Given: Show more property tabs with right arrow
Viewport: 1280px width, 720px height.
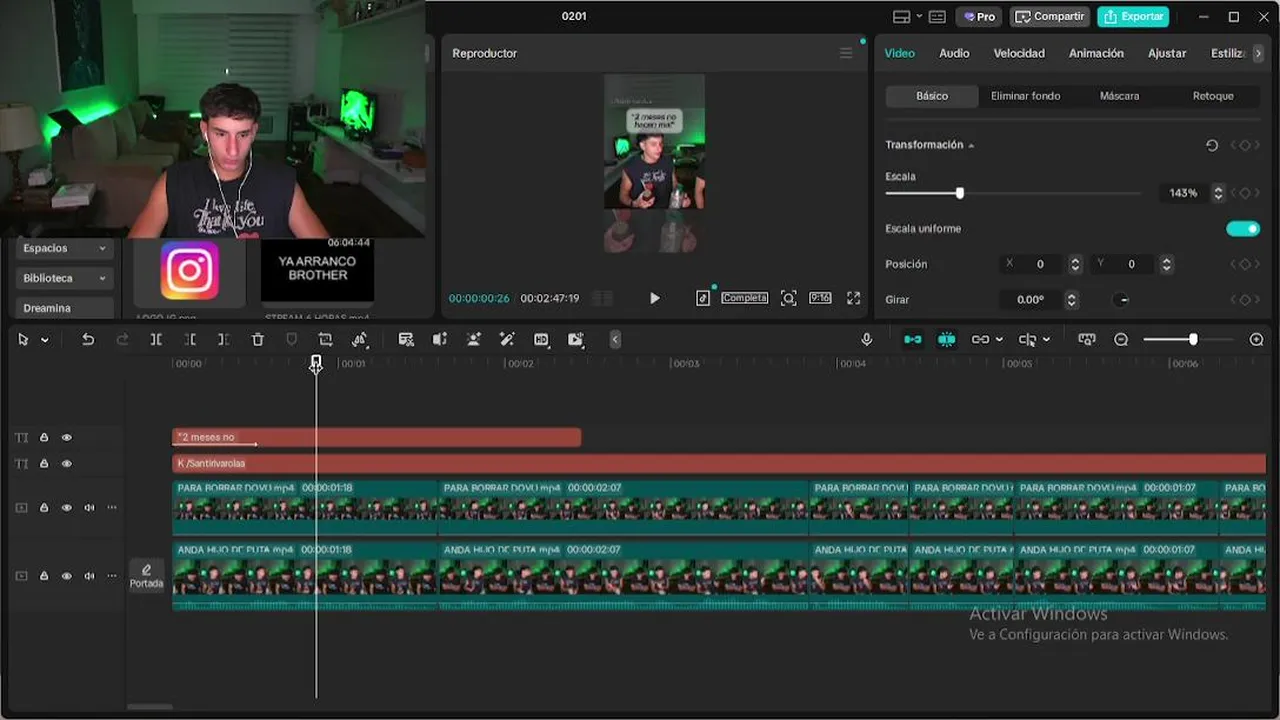Looking at the screenshot, I should coord(1257,53).
